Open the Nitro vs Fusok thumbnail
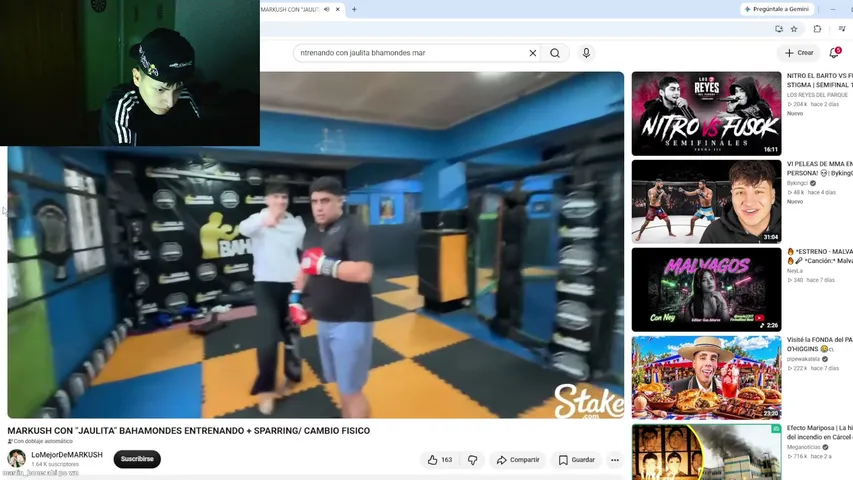The image size is (853, 480). click(706, 113)
